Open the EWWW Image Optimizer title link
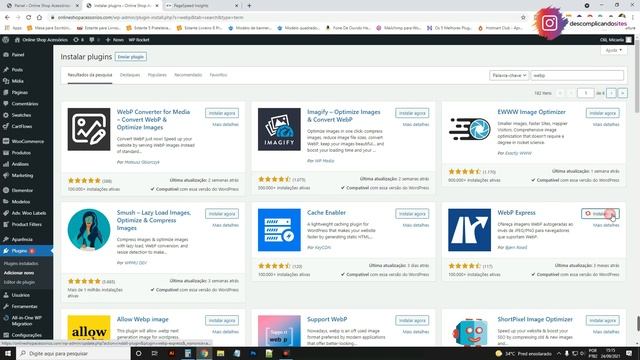This screenshot has width=640, height=360. [x=531, y=112]
